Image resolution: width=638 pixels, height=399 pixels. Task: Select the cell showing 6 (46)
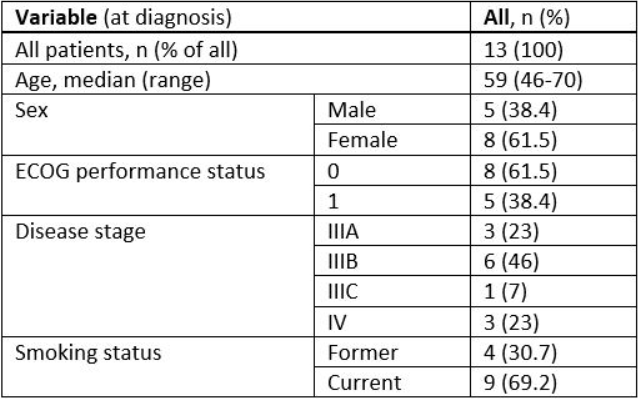tap(554, 261)
